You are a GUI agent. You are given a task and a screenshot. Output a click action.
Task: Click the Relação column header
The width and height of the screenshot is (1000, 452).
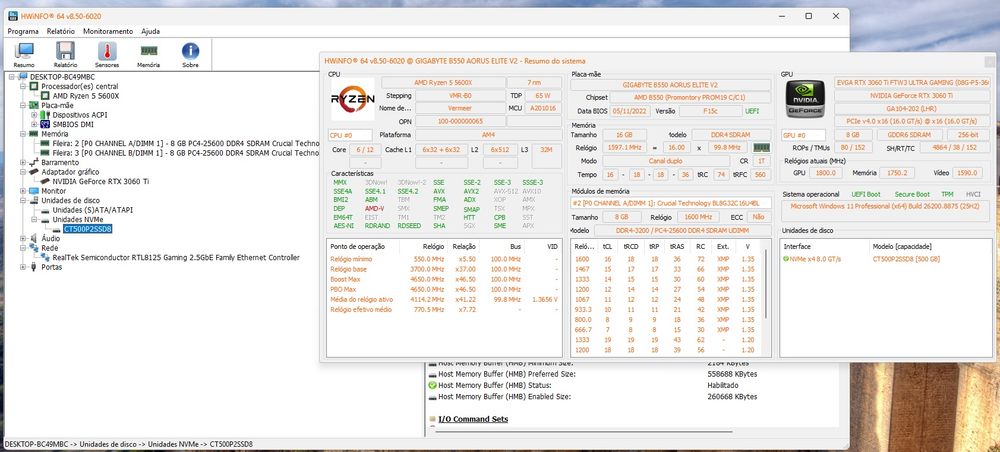pos(464,246)
